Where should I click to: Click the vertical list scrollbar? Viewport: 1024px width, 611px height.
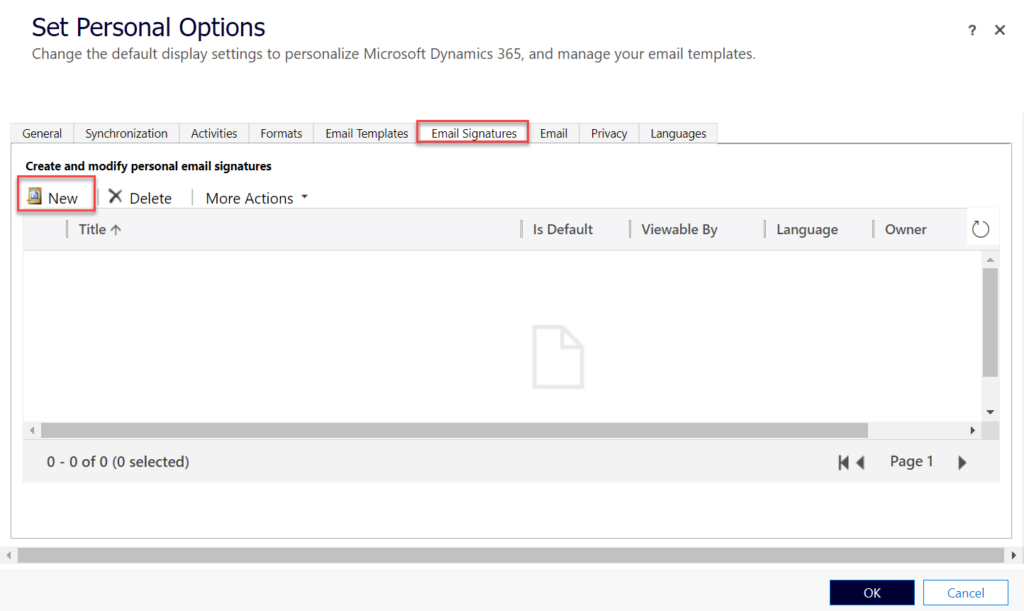[x=990, y=322]
